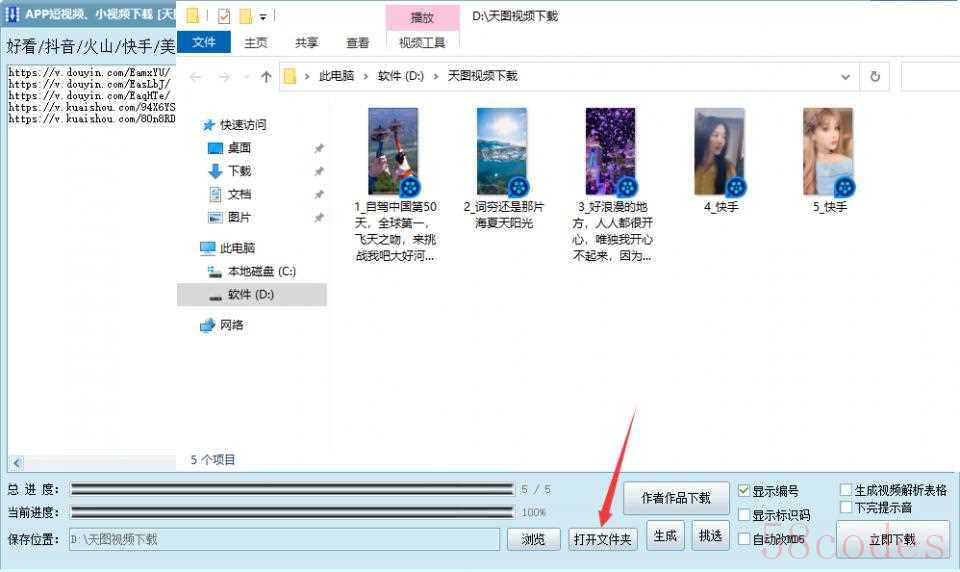Select 软件 (D:) drive in navigation pane
The width and height of the screenshot is (960, 572).
click(x=250, y=295)
